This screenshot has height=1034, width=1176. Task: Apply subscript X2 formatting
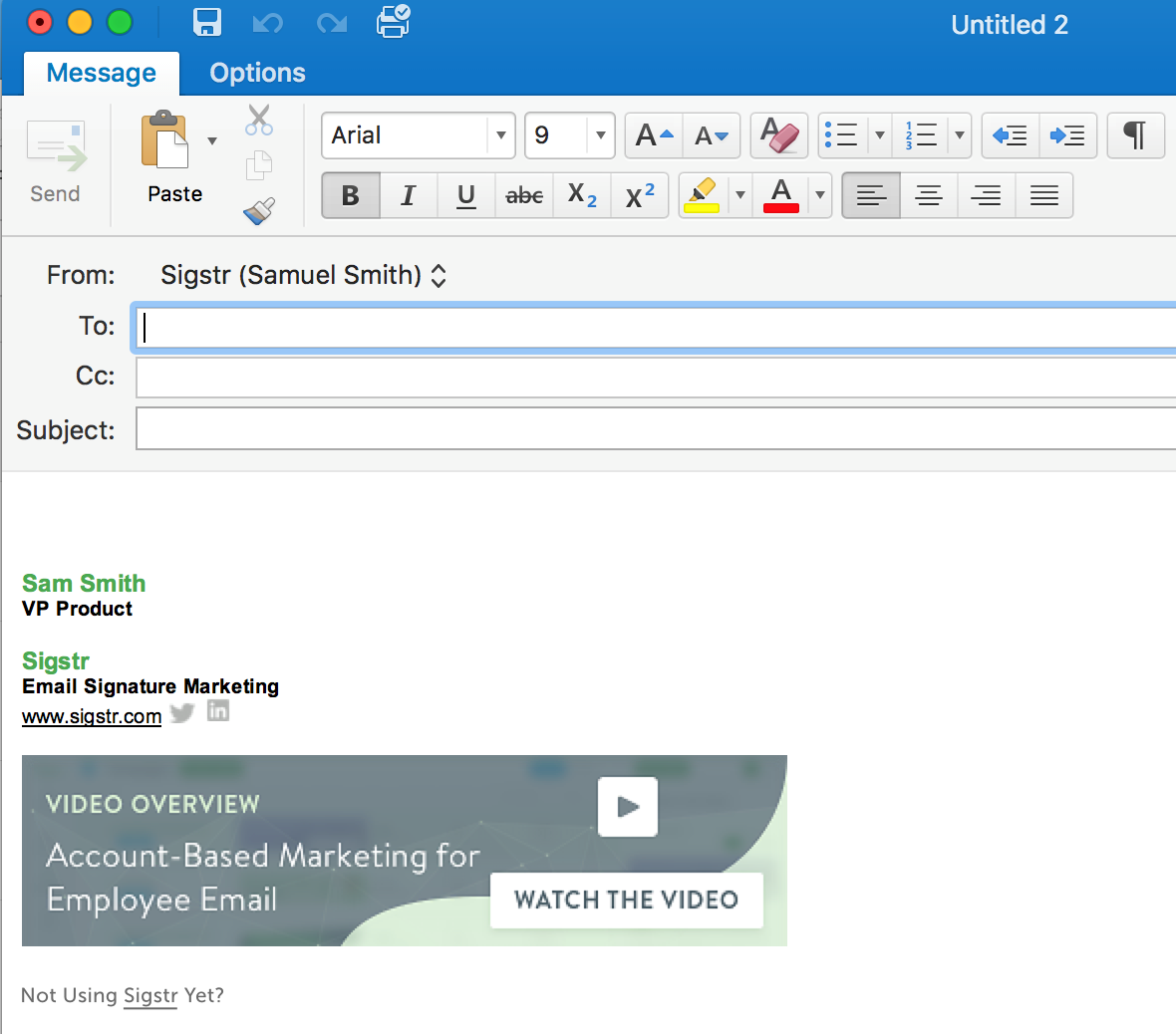pyautogui.click(x=582, y=195)
